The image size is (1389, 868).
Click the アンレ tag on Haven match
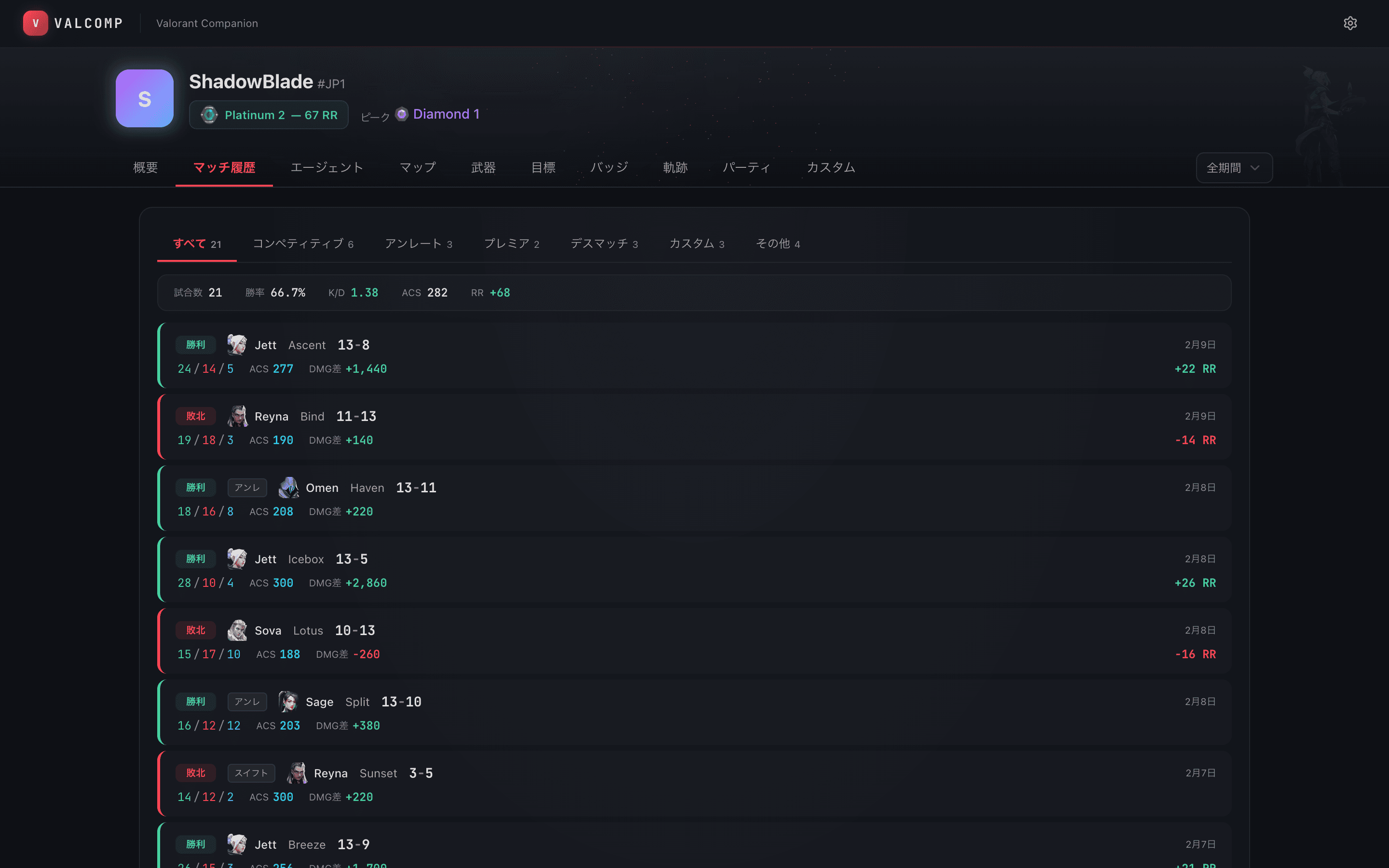(247, 488)
